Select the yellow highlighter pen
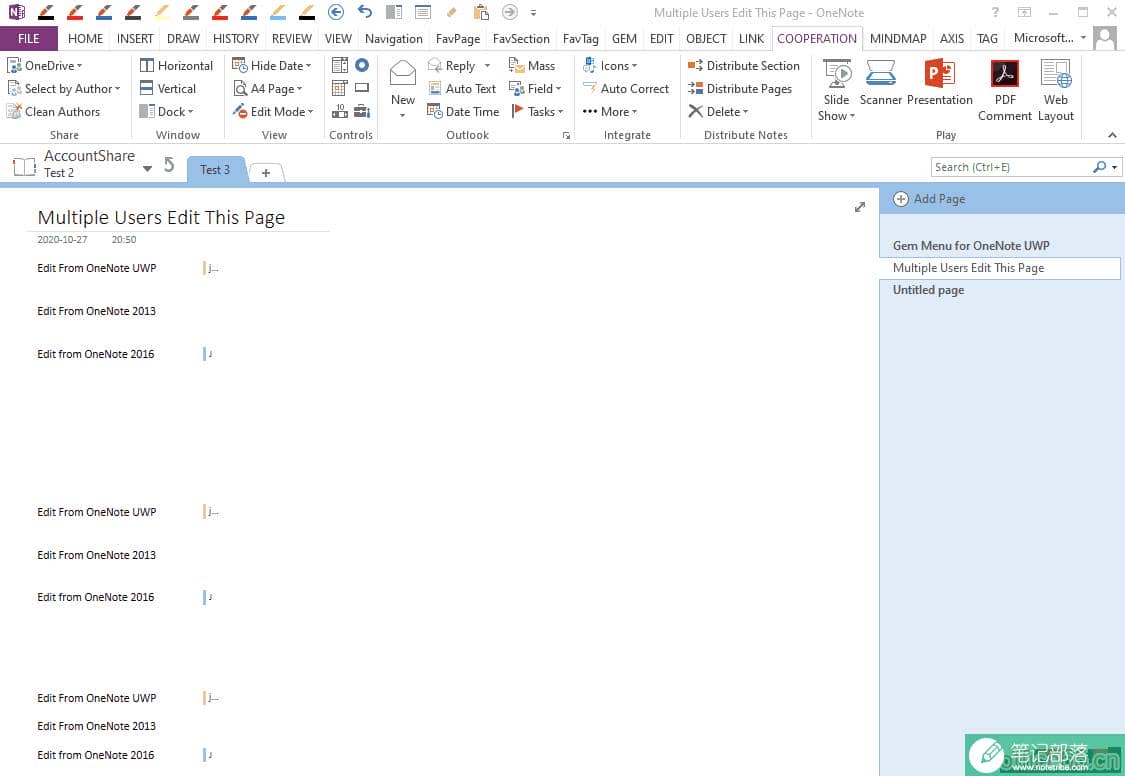This screenshot has width=1125, height=776. click(162, 12)
